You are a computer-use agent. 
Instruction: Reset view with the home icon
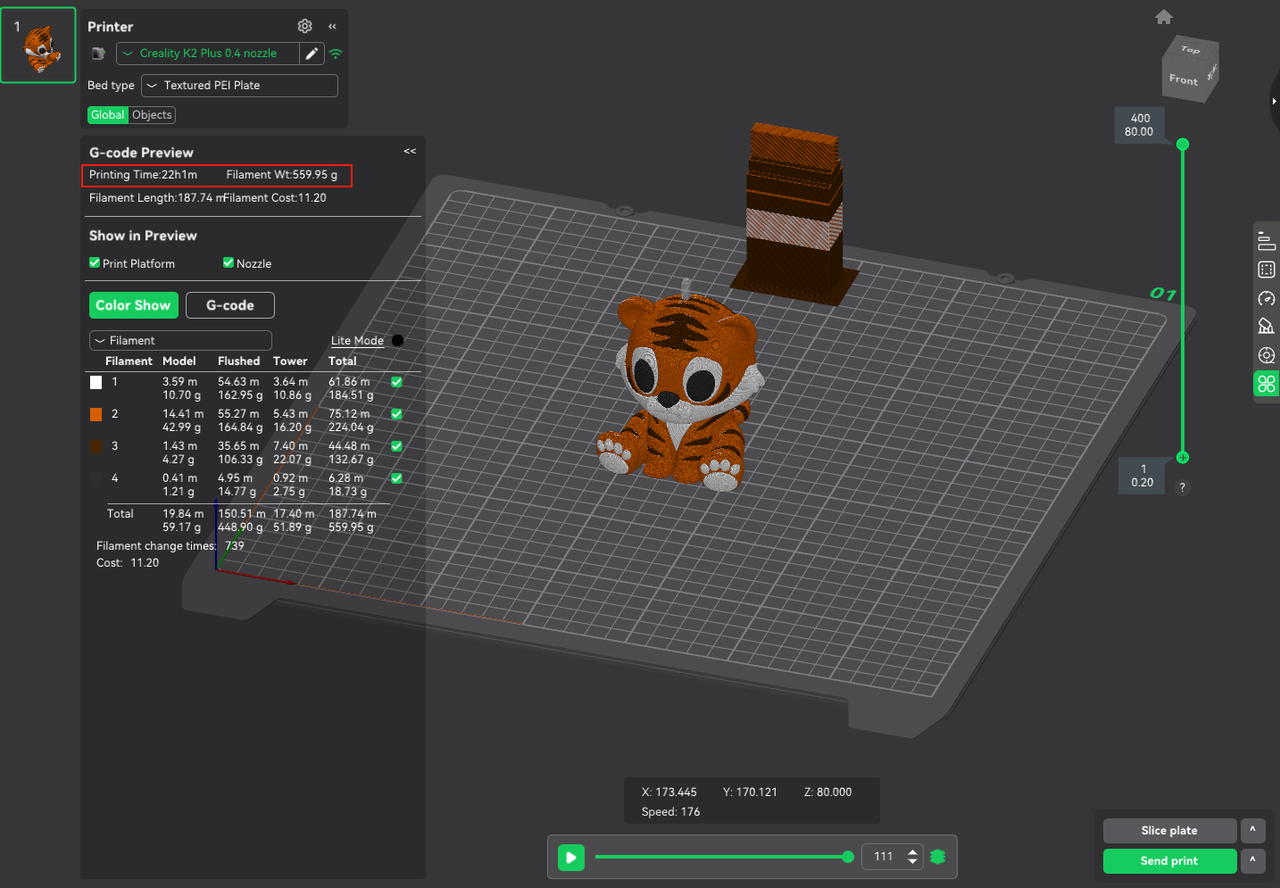click(1164, 17)
